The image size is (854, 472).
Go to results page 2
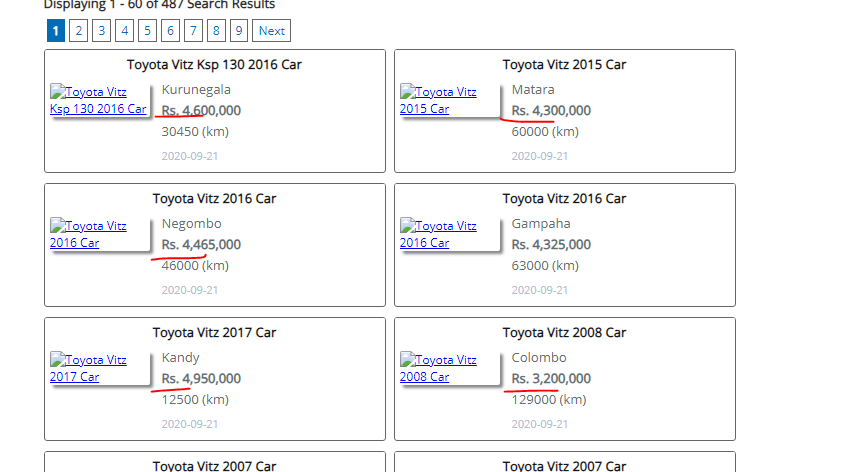point(78,30)
